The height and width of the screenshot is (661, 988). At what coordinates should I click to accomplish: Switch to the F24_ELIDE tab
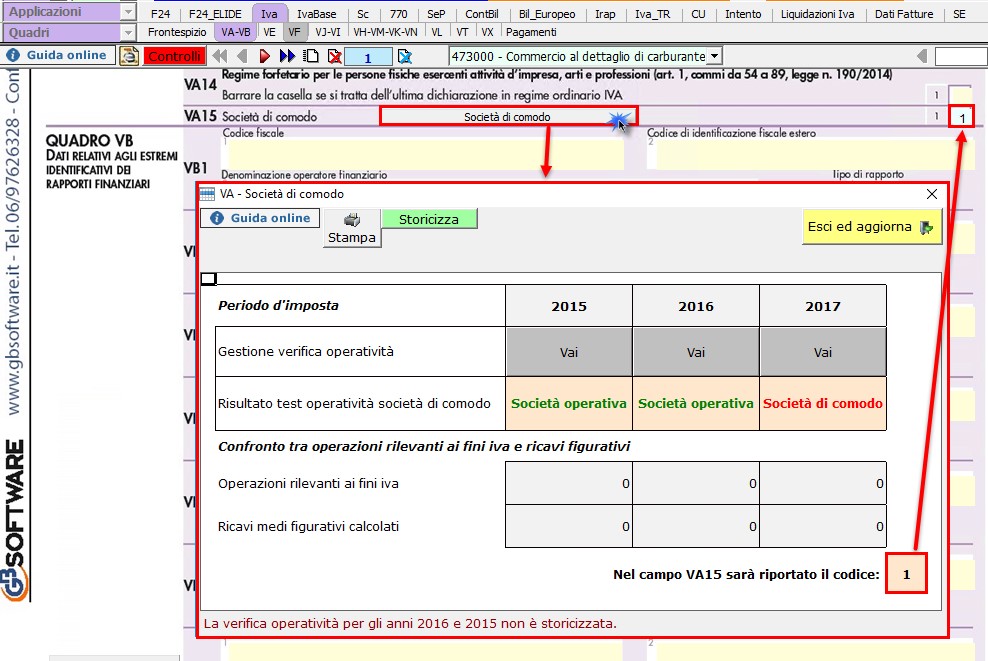pos(215,14)
